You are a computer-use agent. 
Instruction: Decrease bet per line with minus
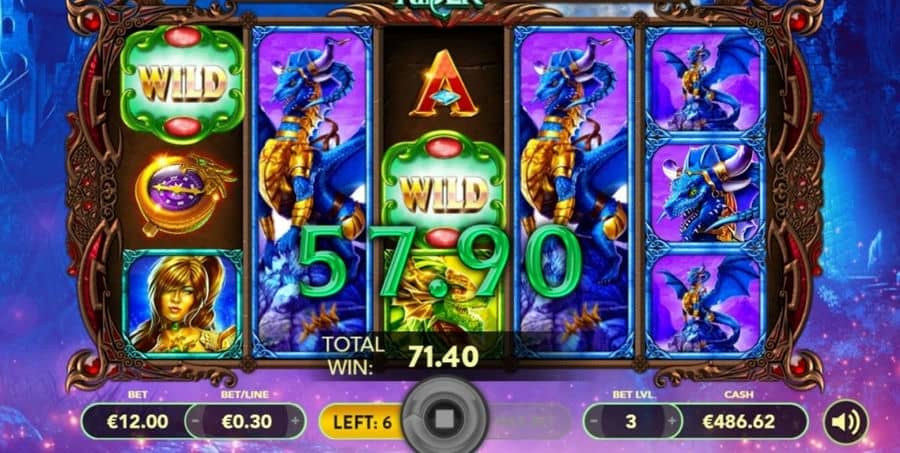pos(196,421)
